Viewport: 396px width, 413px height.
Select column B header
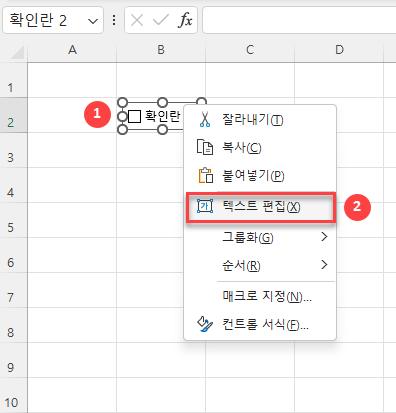point(161,50)
